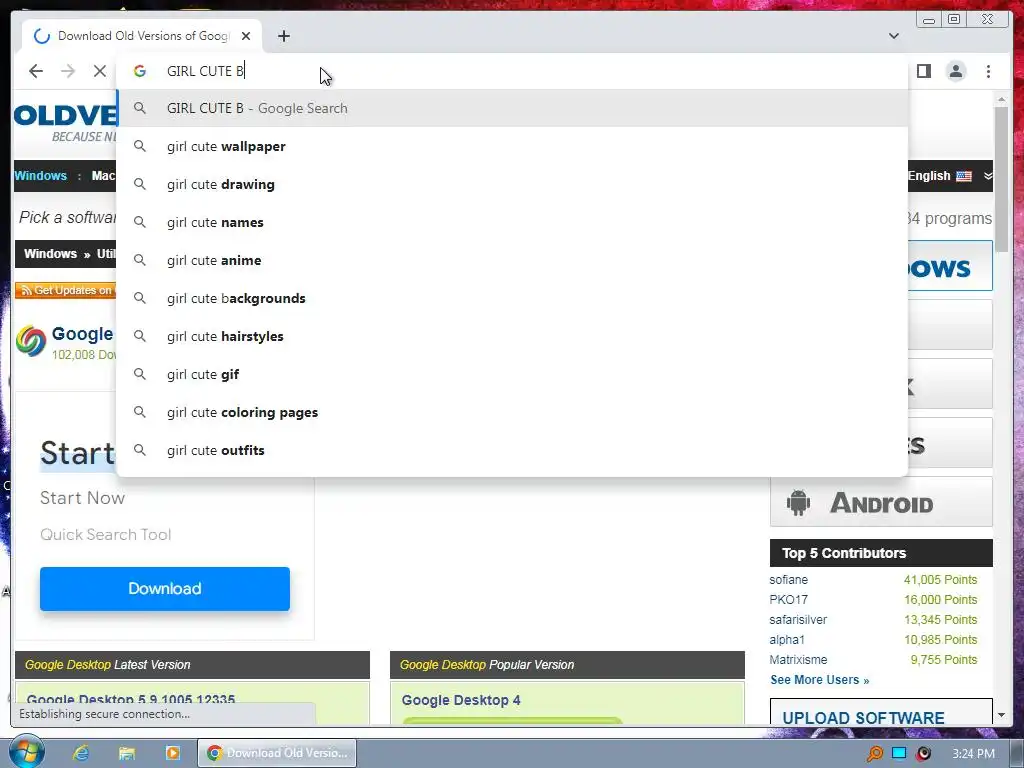Click the scrollbar up arrow
Viewport: 1024px width, 768px height.
click(1001, 99)
